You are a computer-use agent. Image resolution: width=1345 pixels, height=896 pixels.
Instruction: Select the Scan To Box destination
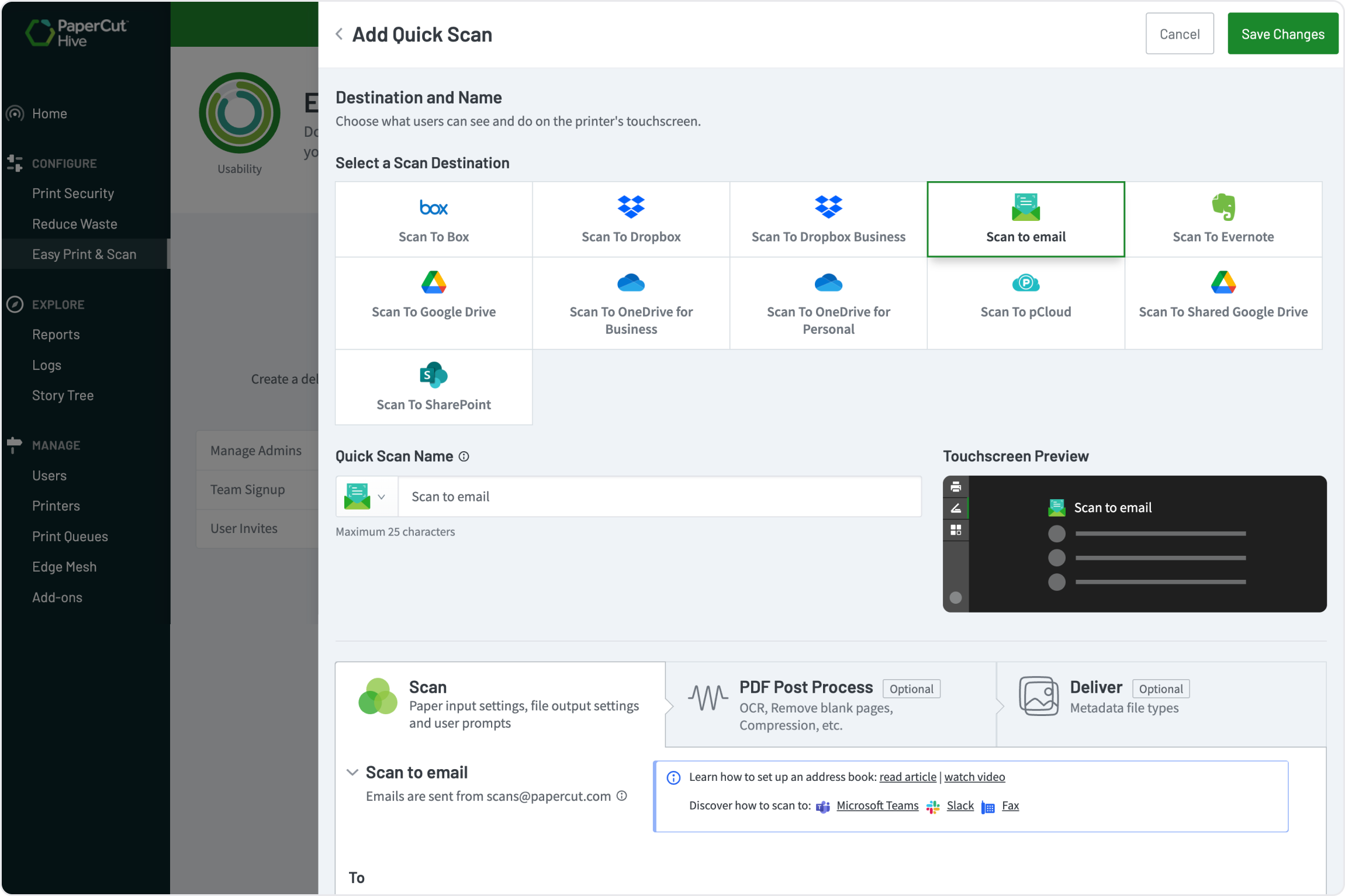[433, 219]
